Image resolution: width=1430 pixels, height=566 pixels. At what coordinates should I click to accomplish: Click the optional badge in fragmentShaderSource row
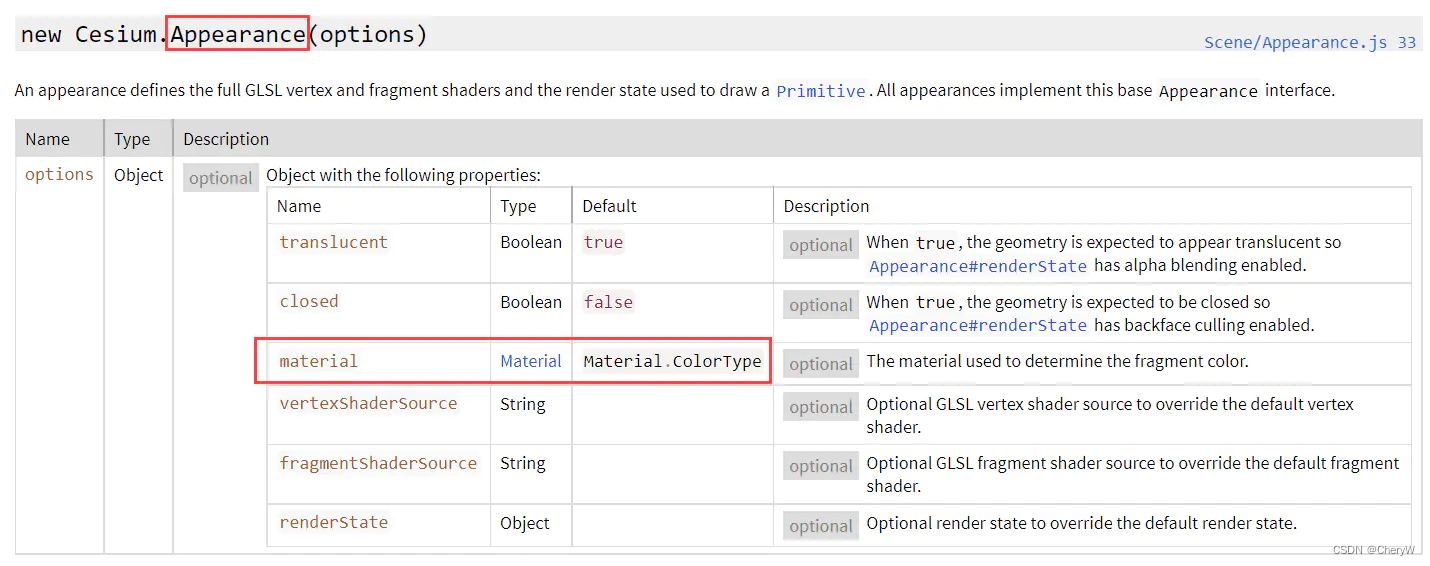click(x=821, y=466)
